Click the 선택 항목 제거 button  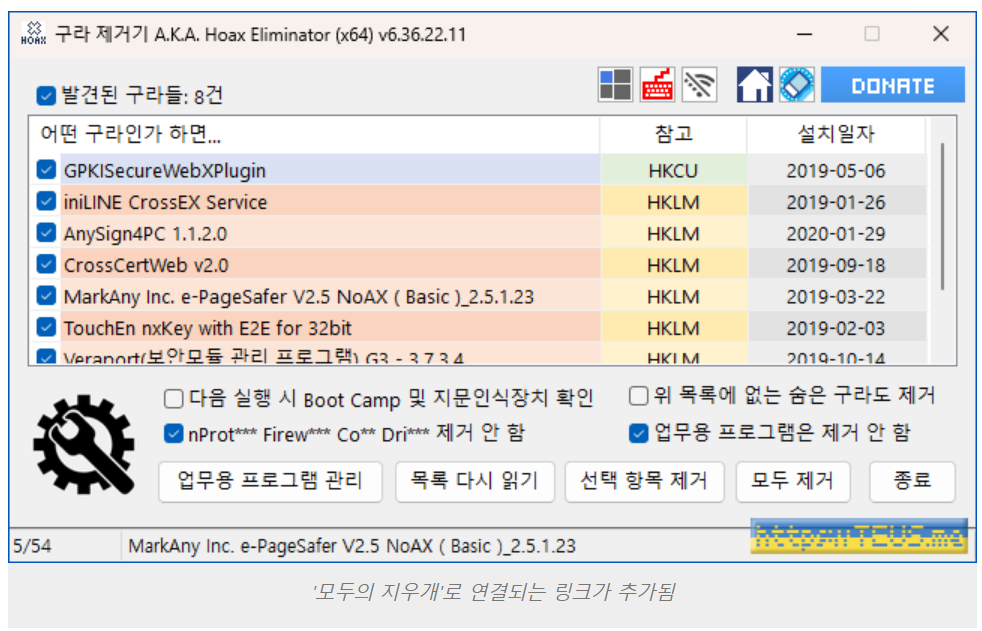(644, 481)
